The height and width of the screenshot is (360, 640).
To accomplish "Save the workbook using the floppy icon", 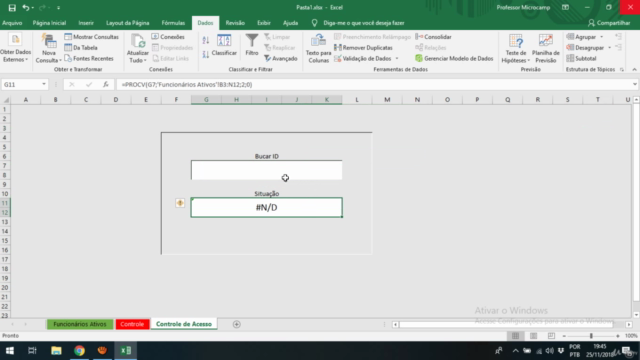I will 12,7.
